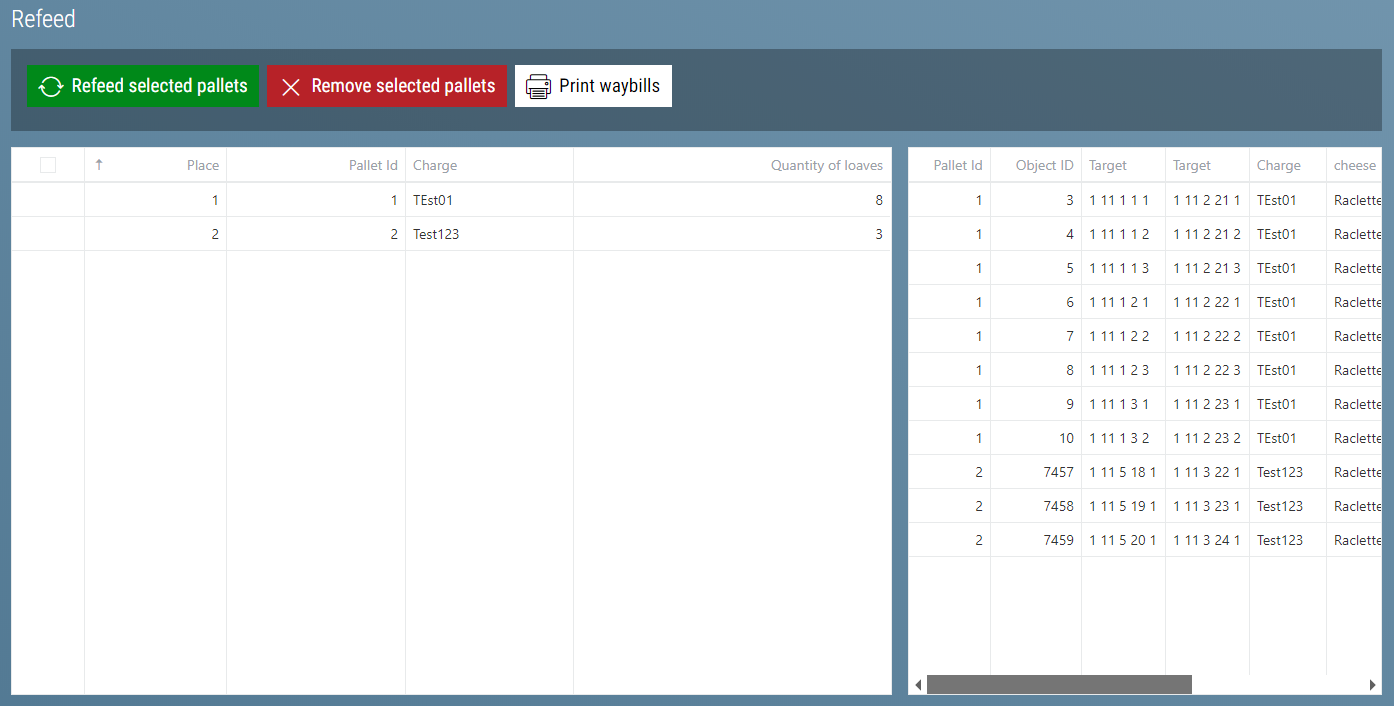Click the ascending sort arrow in the Place header
Viewport: 1394px width, 706px height.
point(99,165)
